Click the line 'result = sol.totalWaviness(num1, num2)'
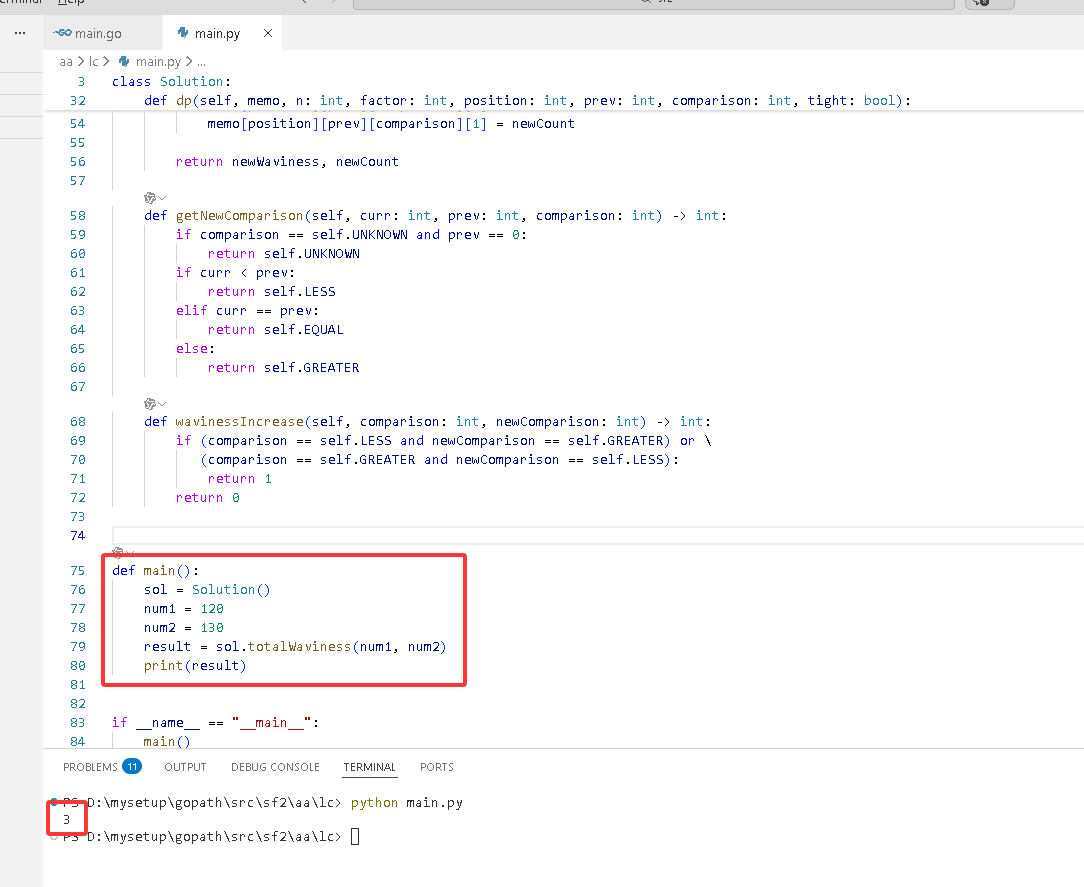This screenshot has width=1084, height=887. click(x=295, y=647)
